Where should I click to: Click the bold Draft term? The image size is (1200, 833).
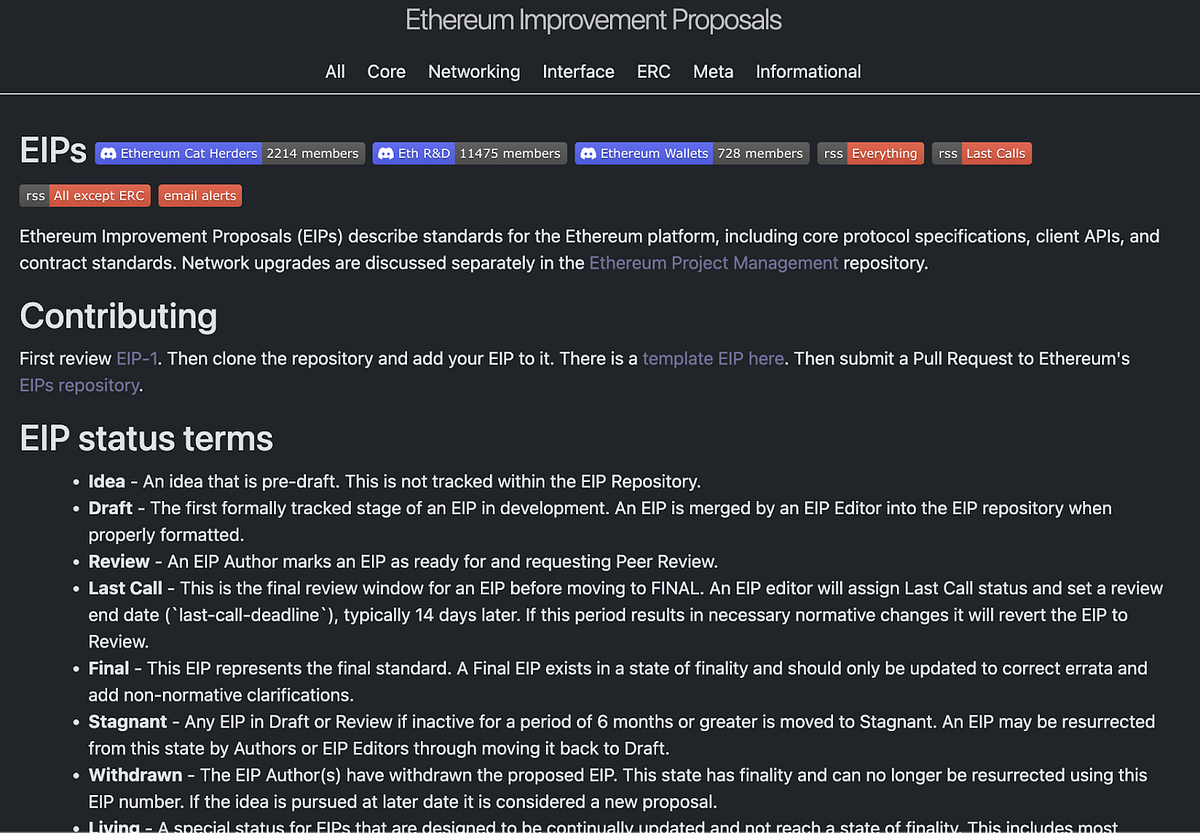pyautogui.click(x=110, y=508)
